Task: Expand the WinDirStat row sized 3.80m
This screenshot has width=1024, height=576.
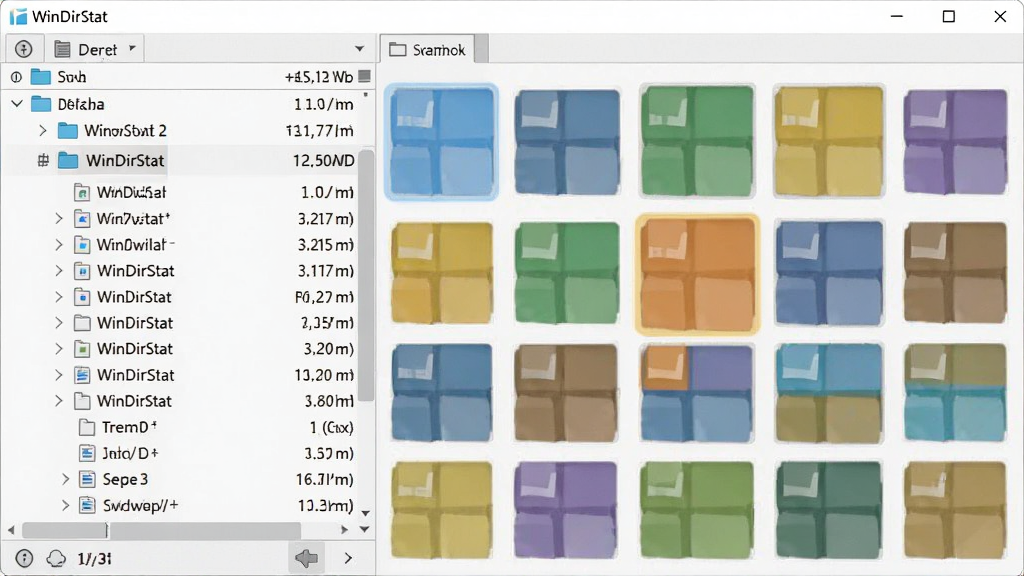Action: [59, 401]
